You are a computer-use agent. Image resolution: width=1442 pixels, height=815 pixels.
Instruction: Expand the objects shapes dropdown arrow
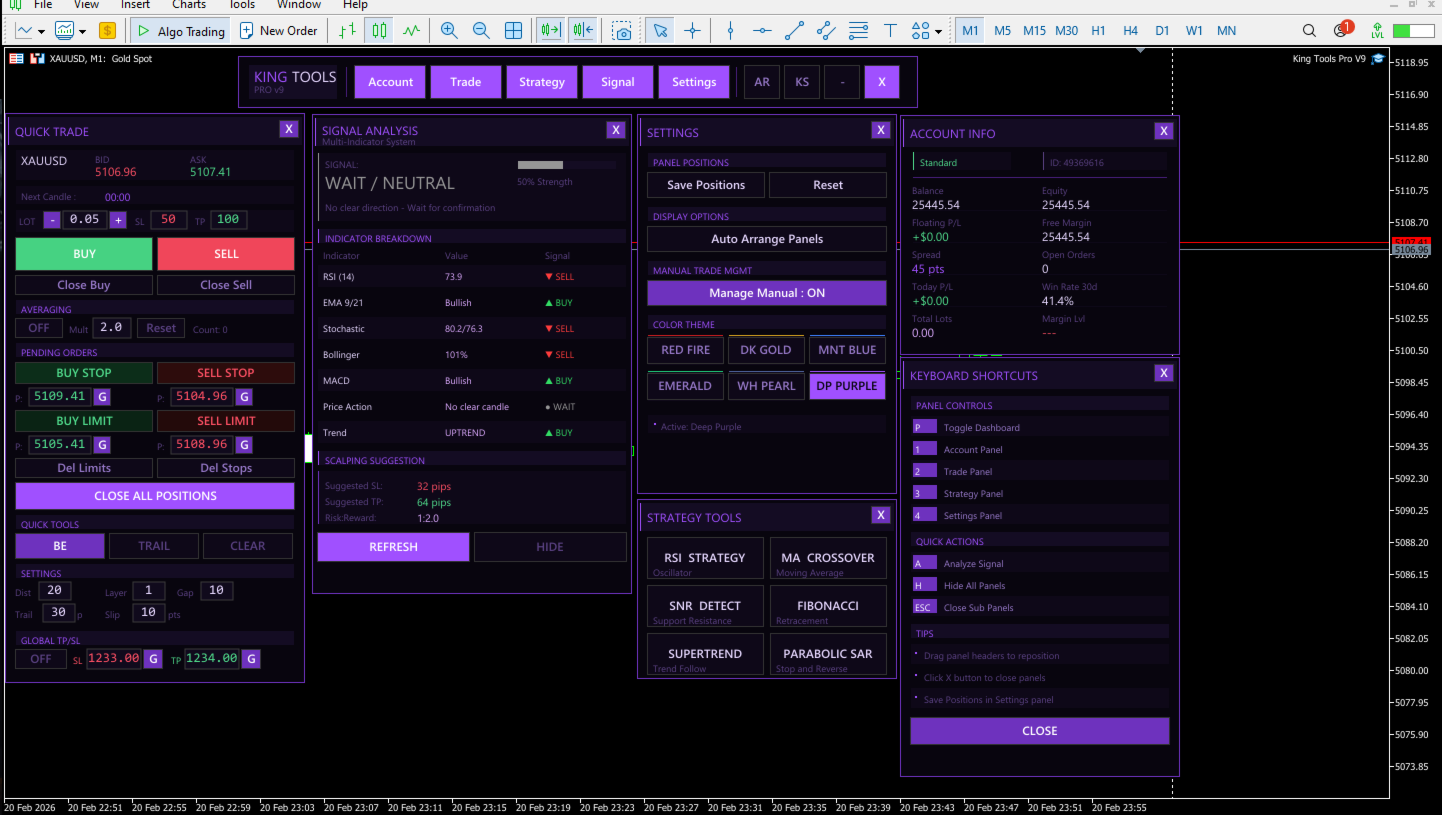click(938, 31)
